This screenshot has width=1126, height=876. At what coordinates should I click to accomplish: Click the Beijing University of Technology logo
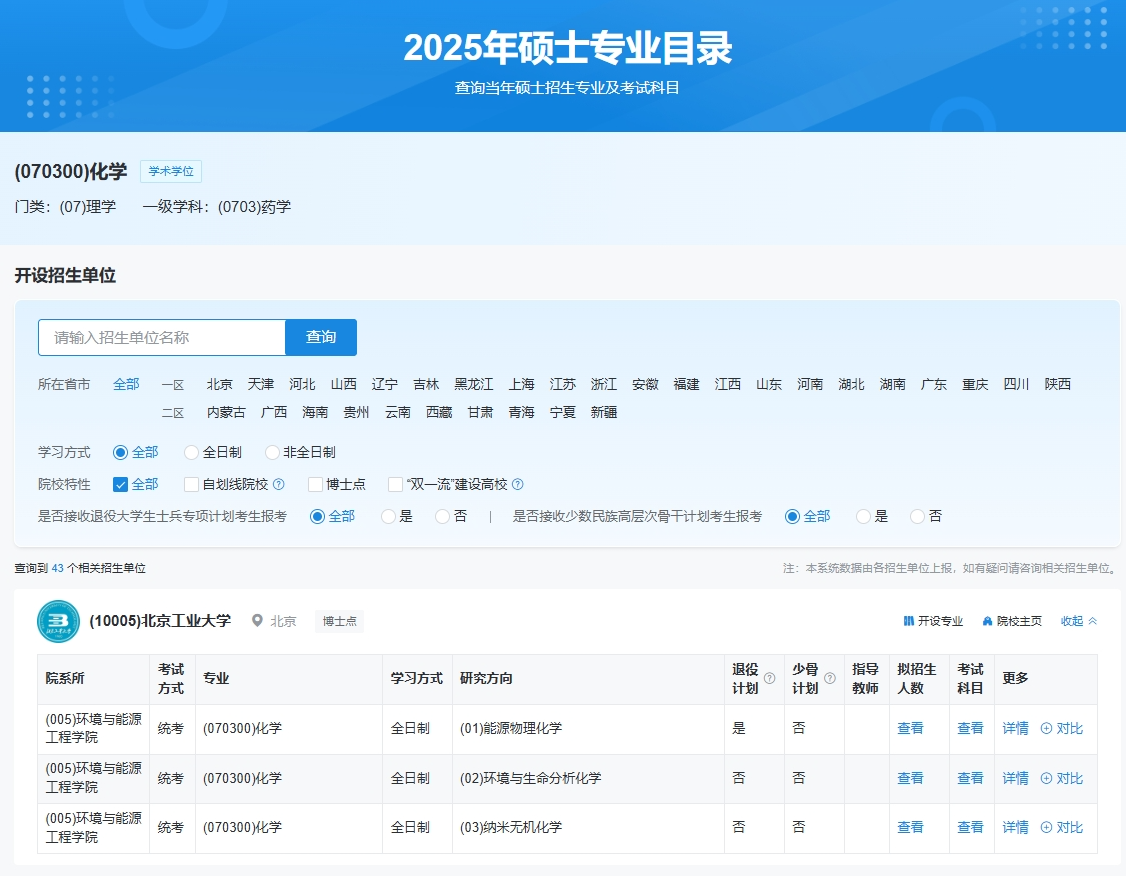tap(58, 621)
